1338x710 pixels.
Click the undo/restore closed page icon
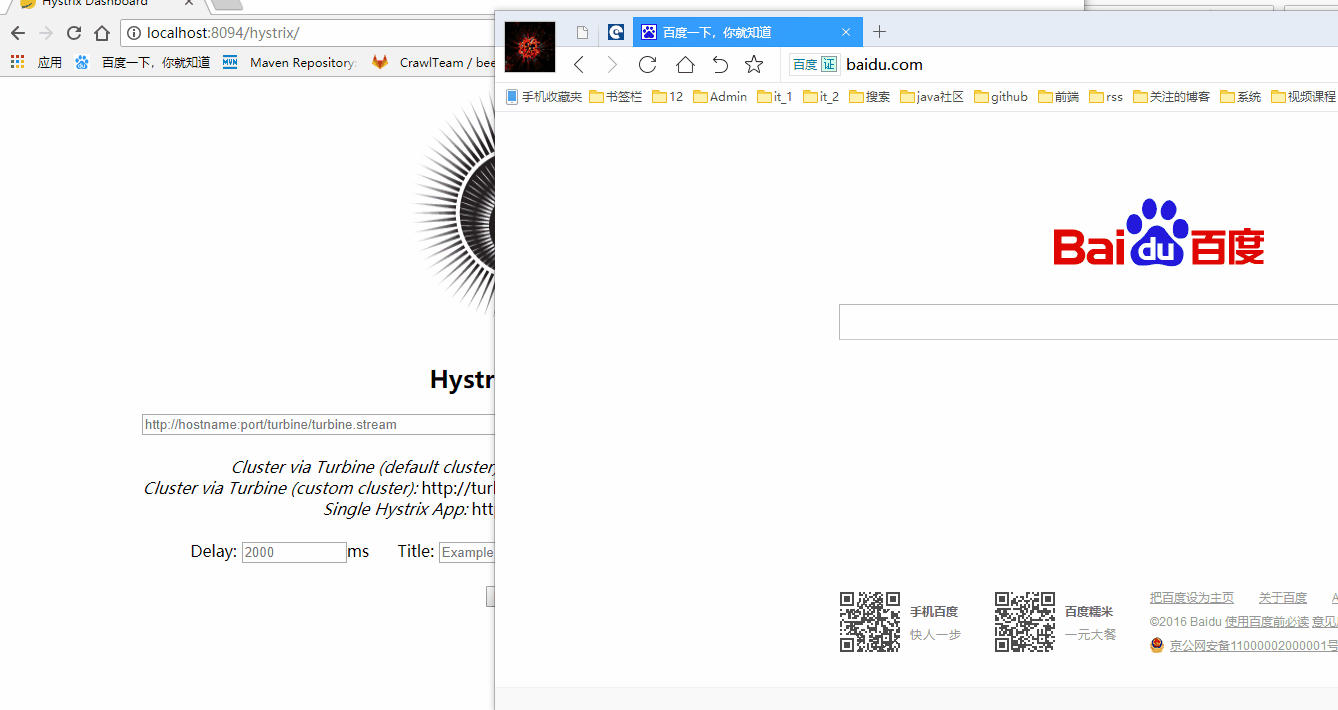[x=720, y=65]
